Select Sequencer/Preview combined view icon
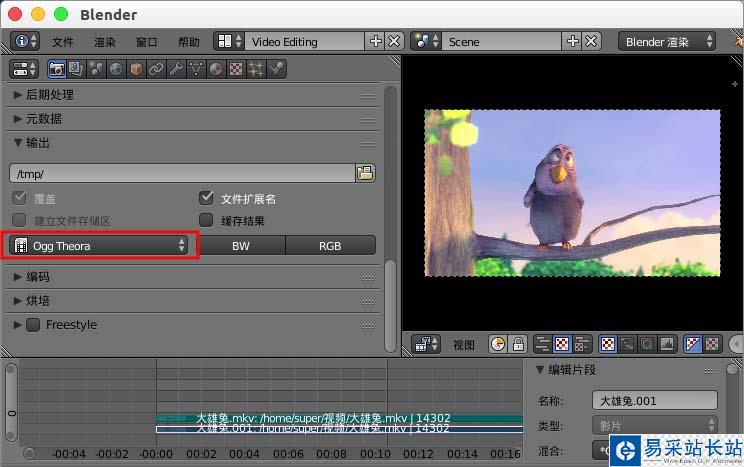The height and width of the screenshot is (467, 744). click(581, 344)
